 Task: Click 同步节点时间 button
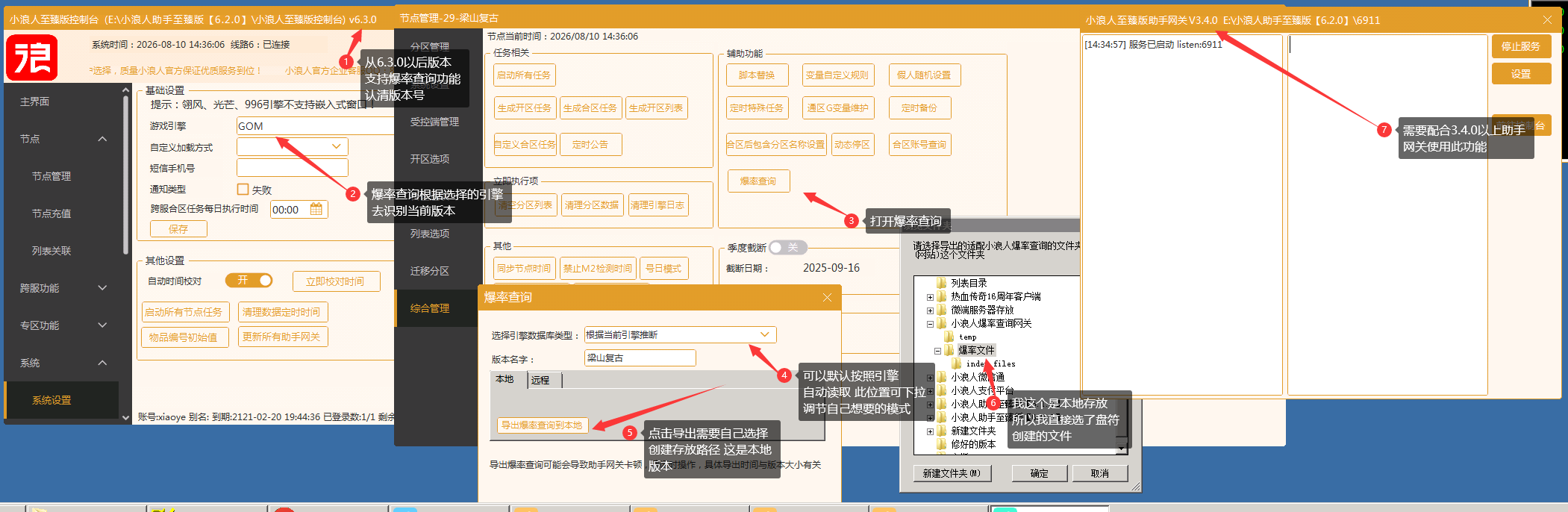pos(525,269)
